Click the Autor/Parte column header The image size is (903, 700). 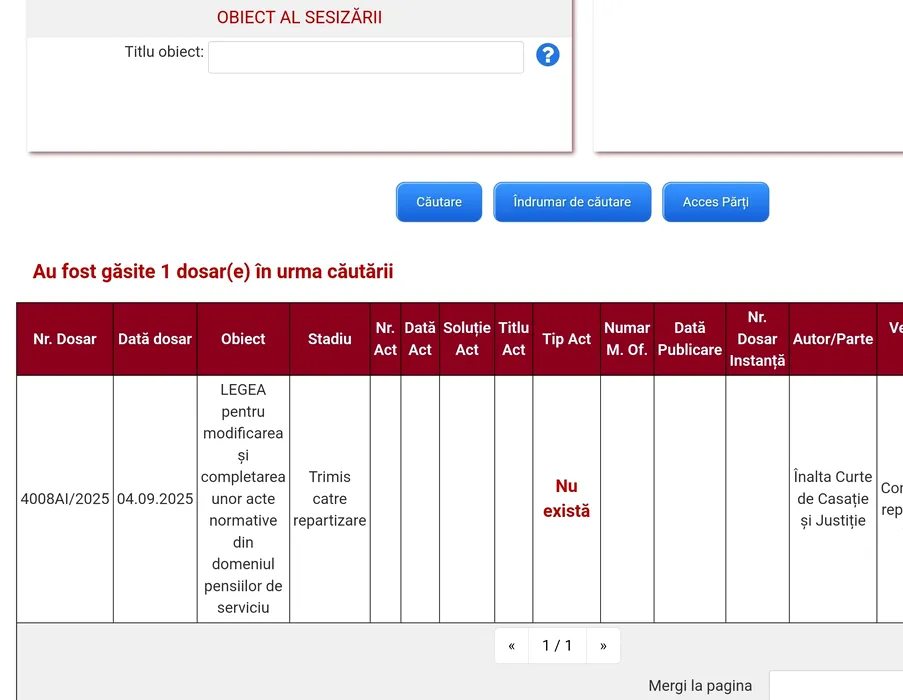coord(832,339)
